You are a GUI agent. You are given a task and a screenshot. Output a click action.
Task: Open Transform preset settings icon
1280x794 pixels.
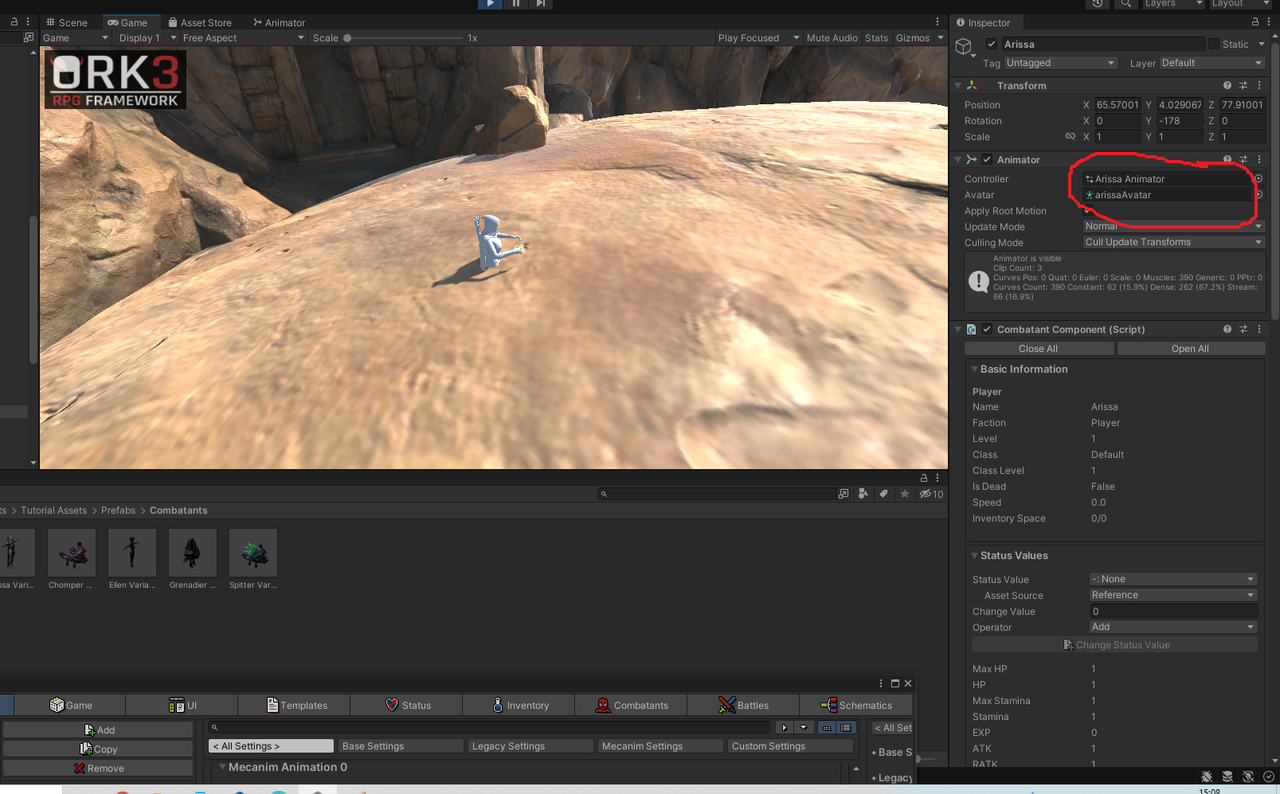(x=1244, y=86)
